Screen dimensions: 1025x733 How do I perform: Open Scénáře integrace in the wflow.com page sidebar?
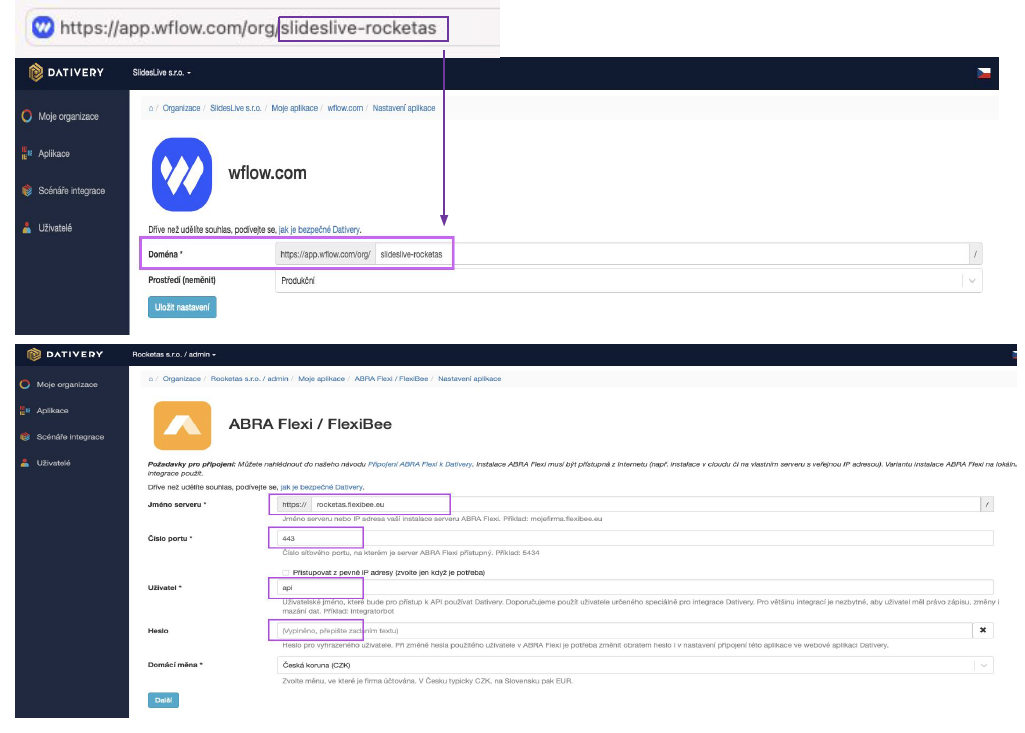63,191
